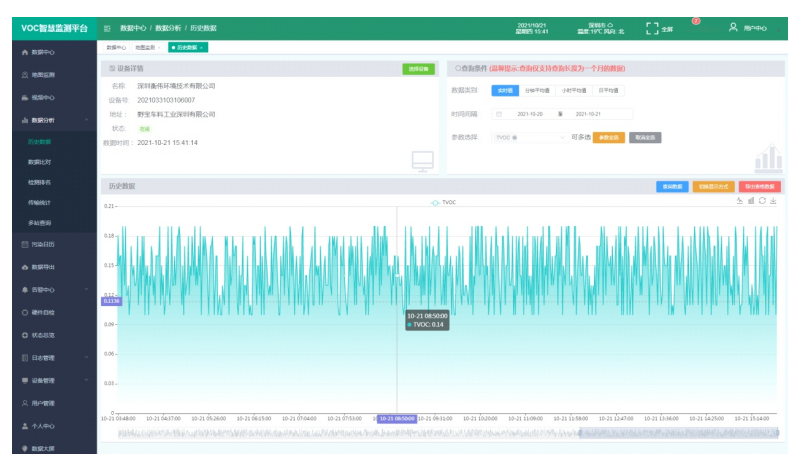Viewport: 803px width, 467px height.
Task: Switch to the active 历史数据 page tab
Action: pyautogui.click(x=187, y=47)
